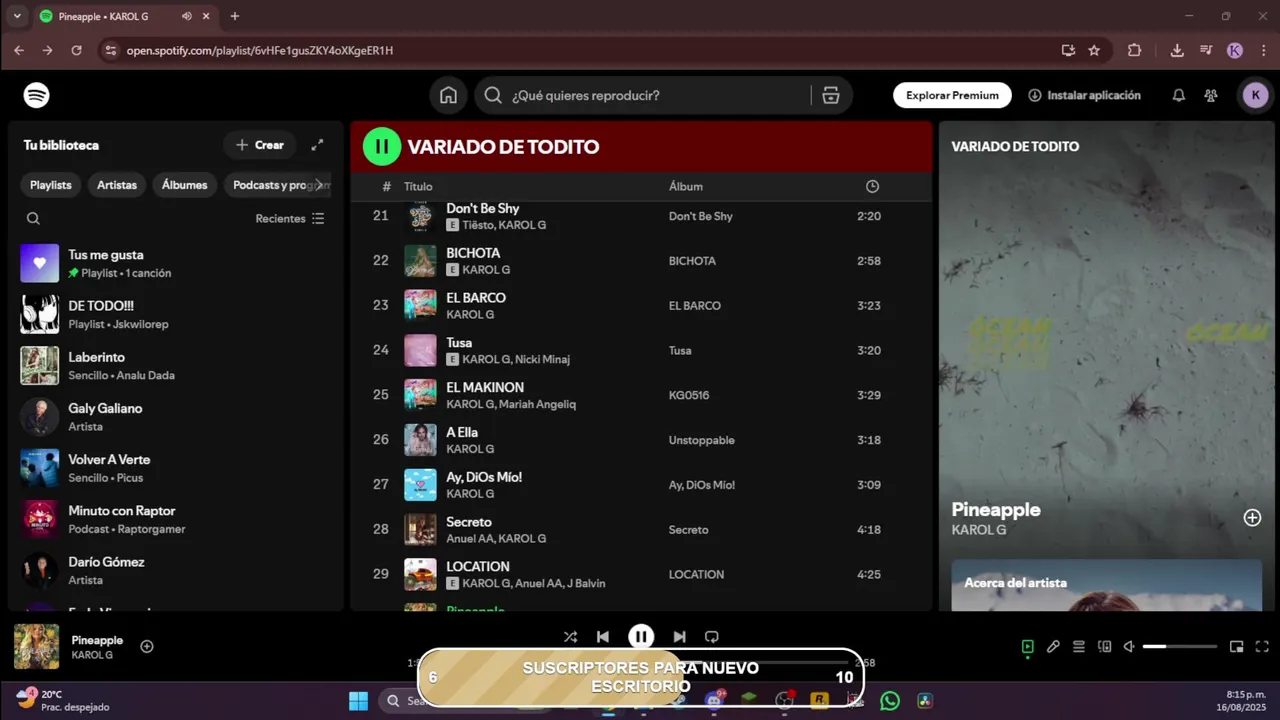1280x720 pixels.
Task: Pause the VARIADO DE TODITO playlist with the green button
Action: click(x=381, y=146)
